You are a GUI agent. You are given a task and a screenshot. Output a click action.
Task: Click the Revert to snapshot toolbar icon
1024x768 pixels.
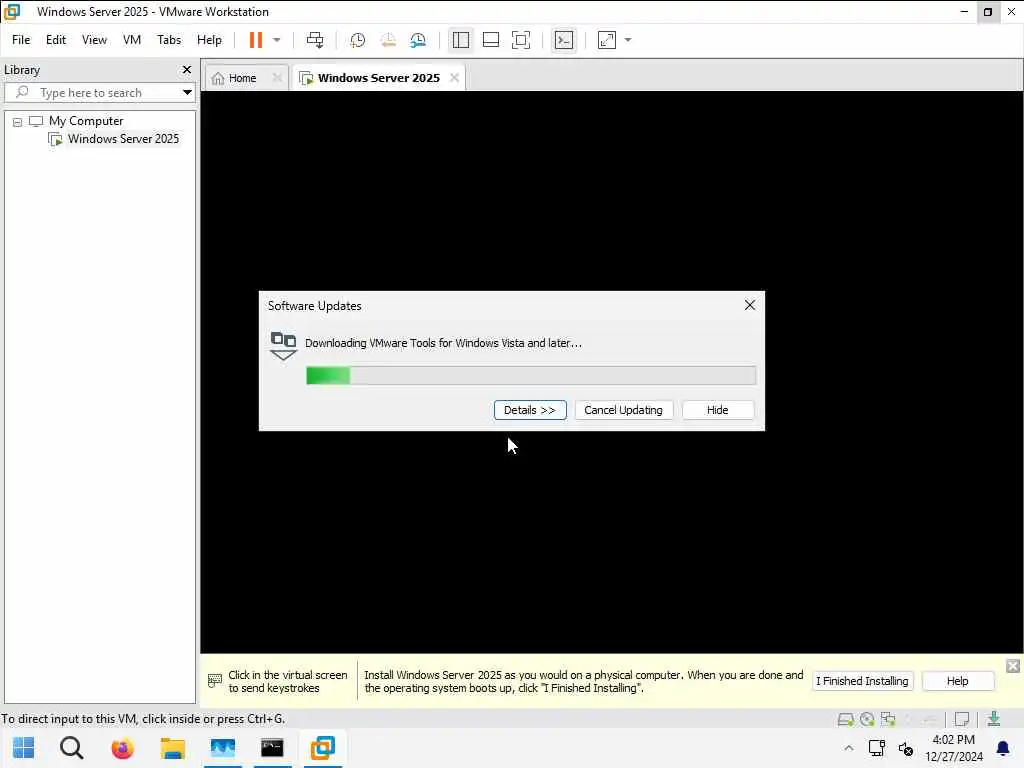[x=388, y=40]
